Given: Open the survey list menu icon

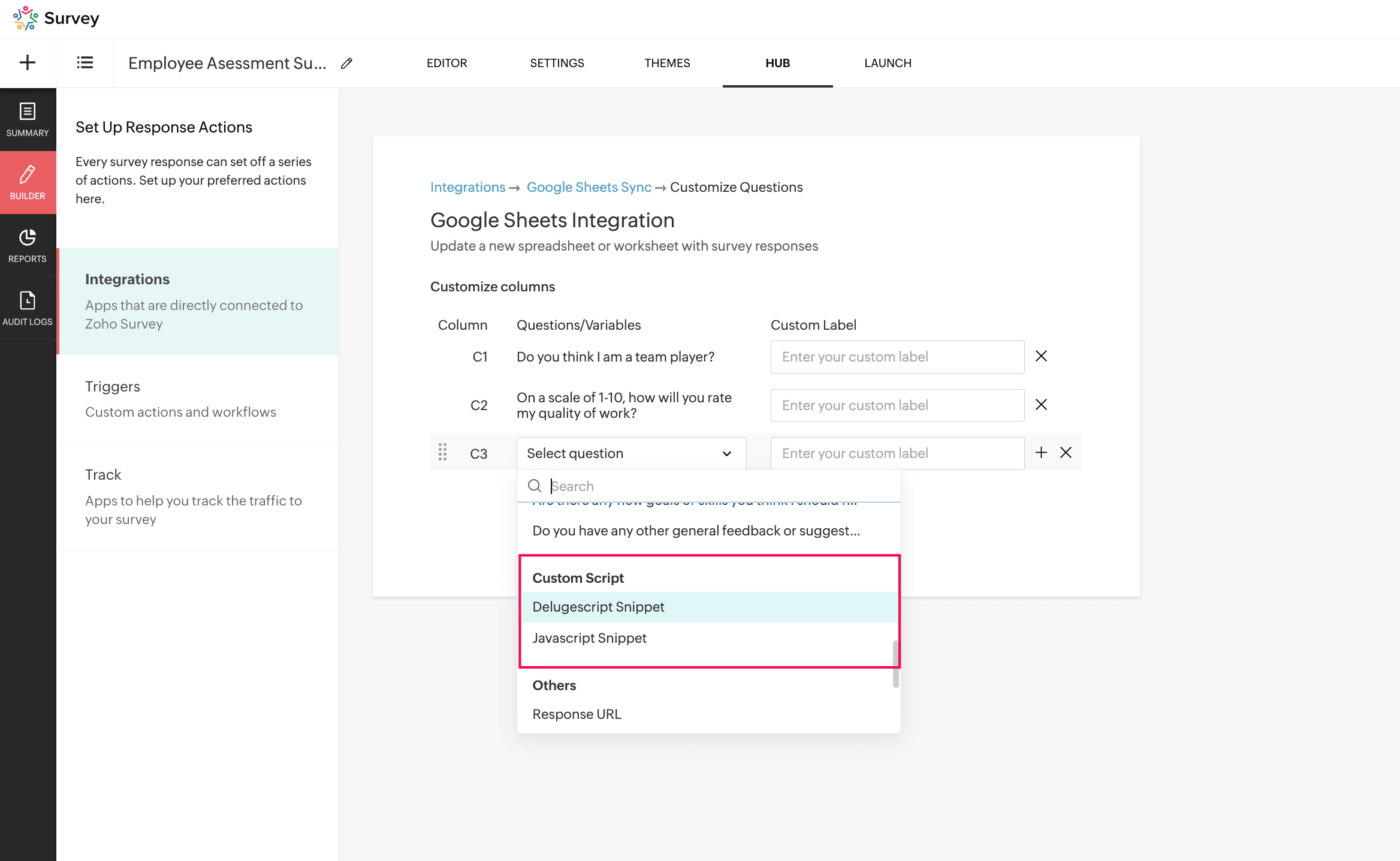Looking at the screenshot, I should point(85,63).
